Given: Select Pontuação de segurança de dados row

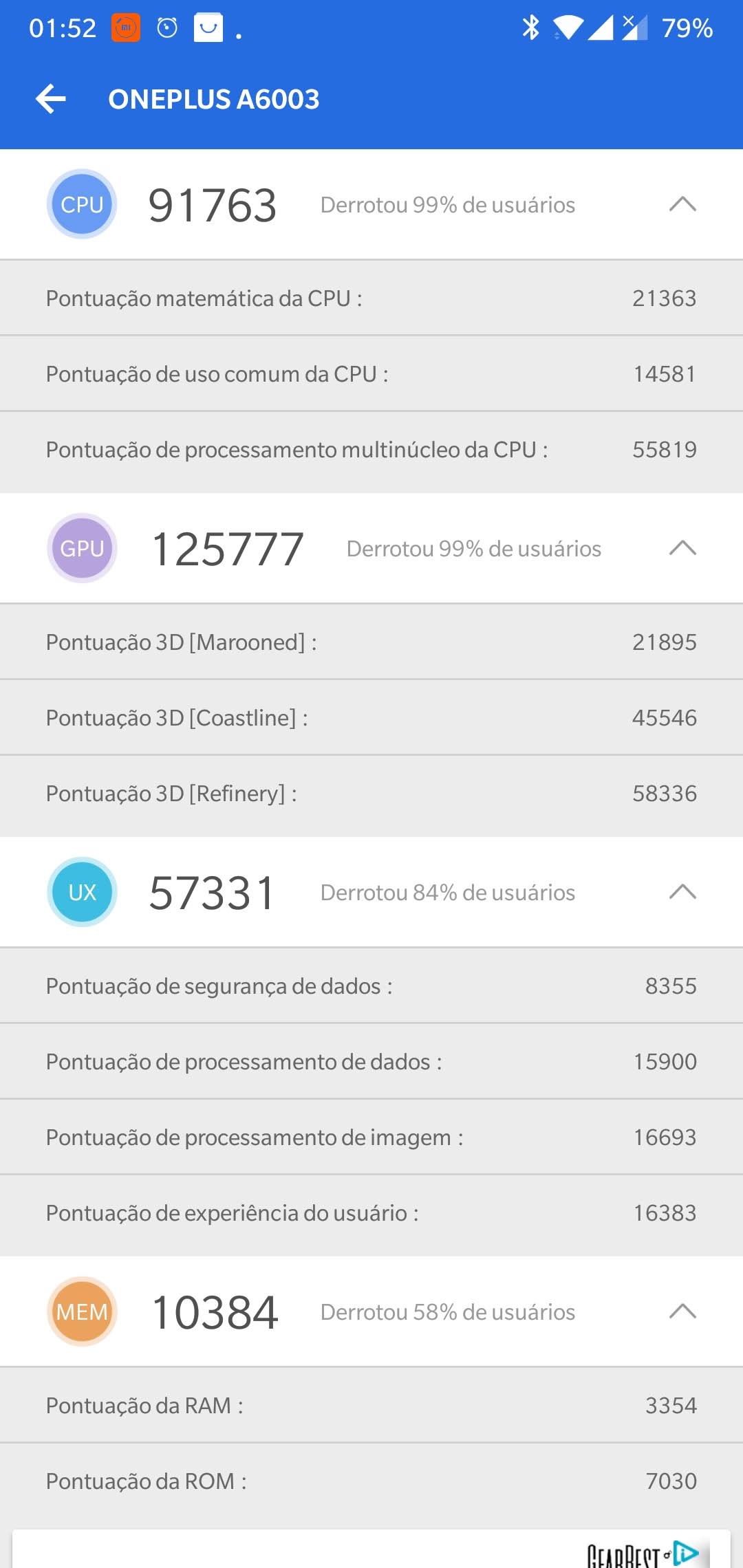Looking at the screenshot, I should [x=371, y=986].
